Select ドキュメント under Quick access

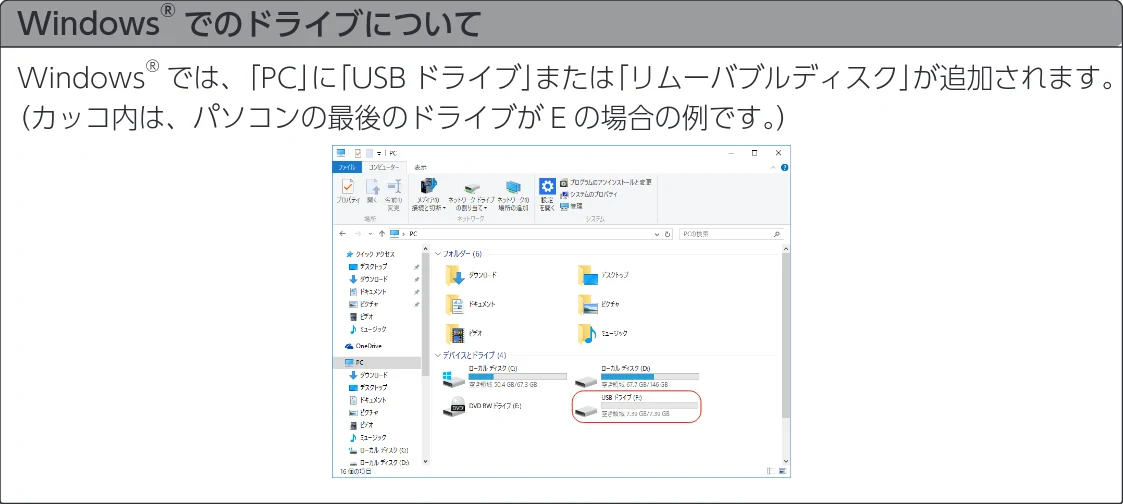(x=367, y=292)
